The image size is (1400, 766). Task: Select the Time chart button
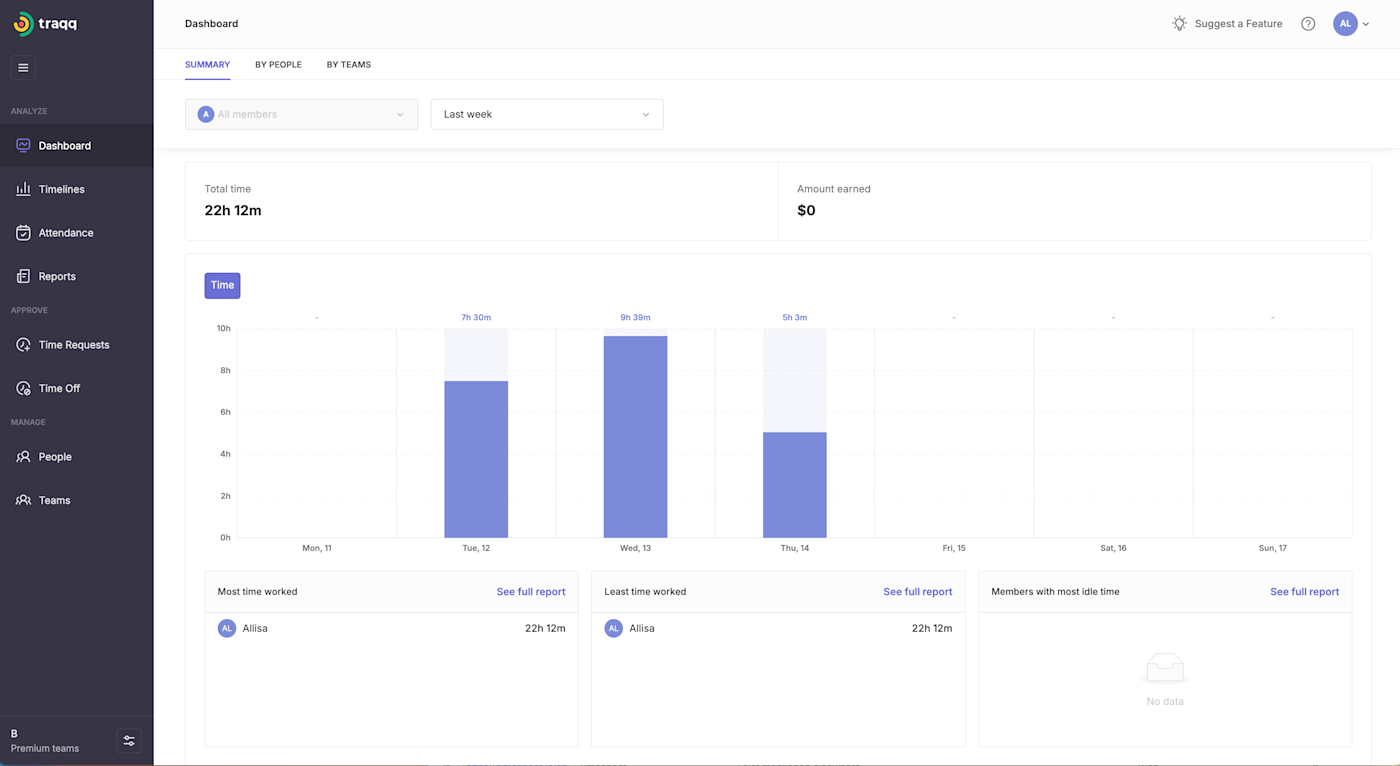(x=222, y=285)
